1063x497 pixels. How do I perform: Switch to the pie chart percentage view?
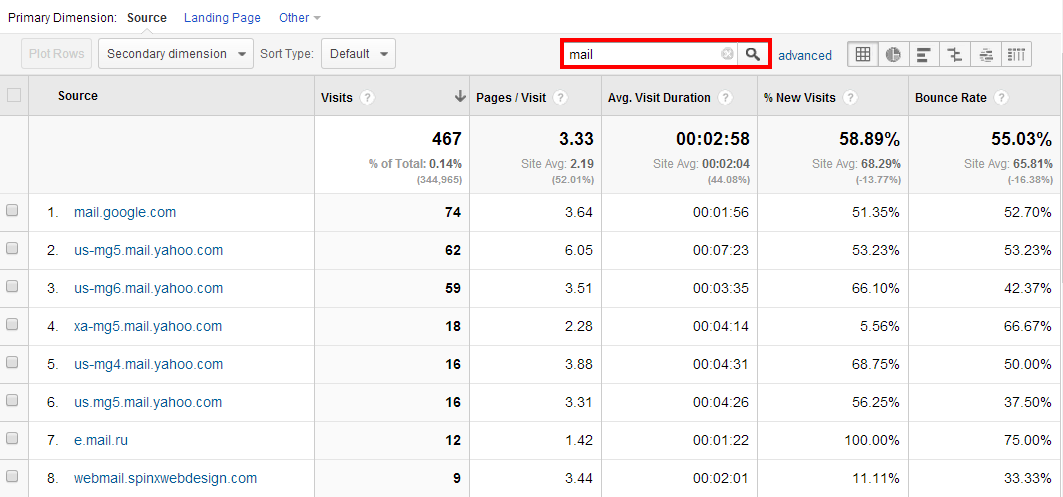pos(893,54)
